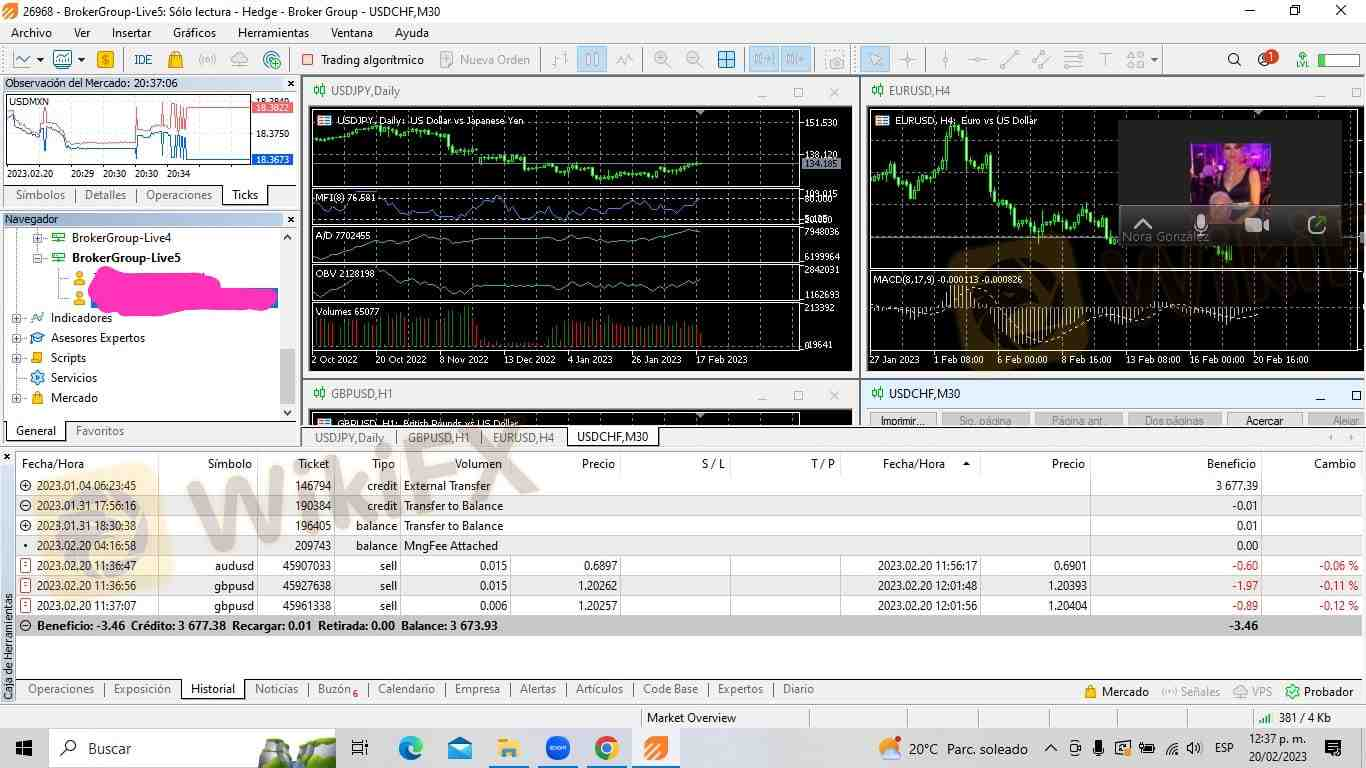Expand the BrokerGroup-Live4 tree node
This screenshot has width=1366, height=768.
tap(37, 238)
